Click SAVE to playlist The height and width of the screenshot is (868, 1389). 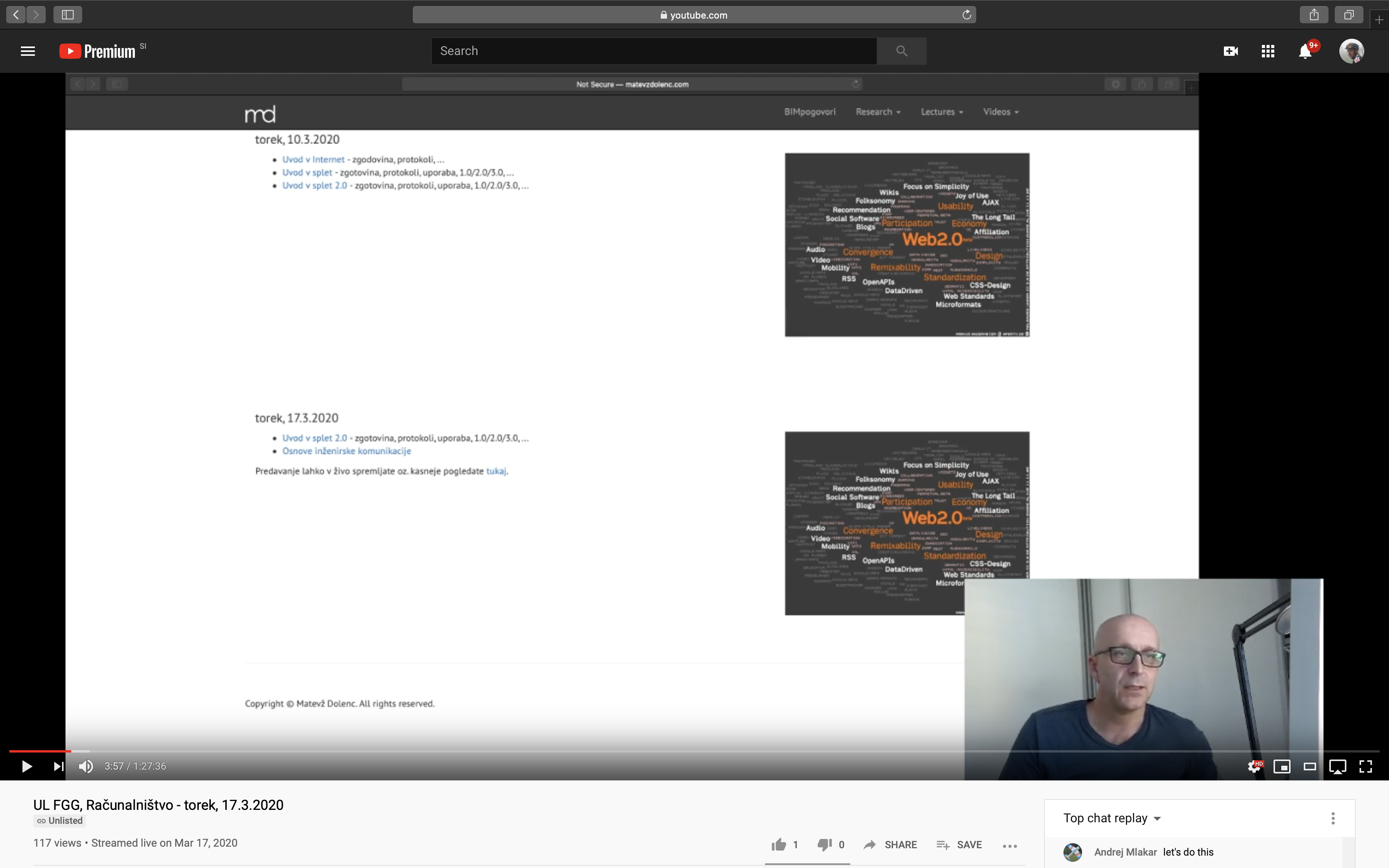(959, 844)
